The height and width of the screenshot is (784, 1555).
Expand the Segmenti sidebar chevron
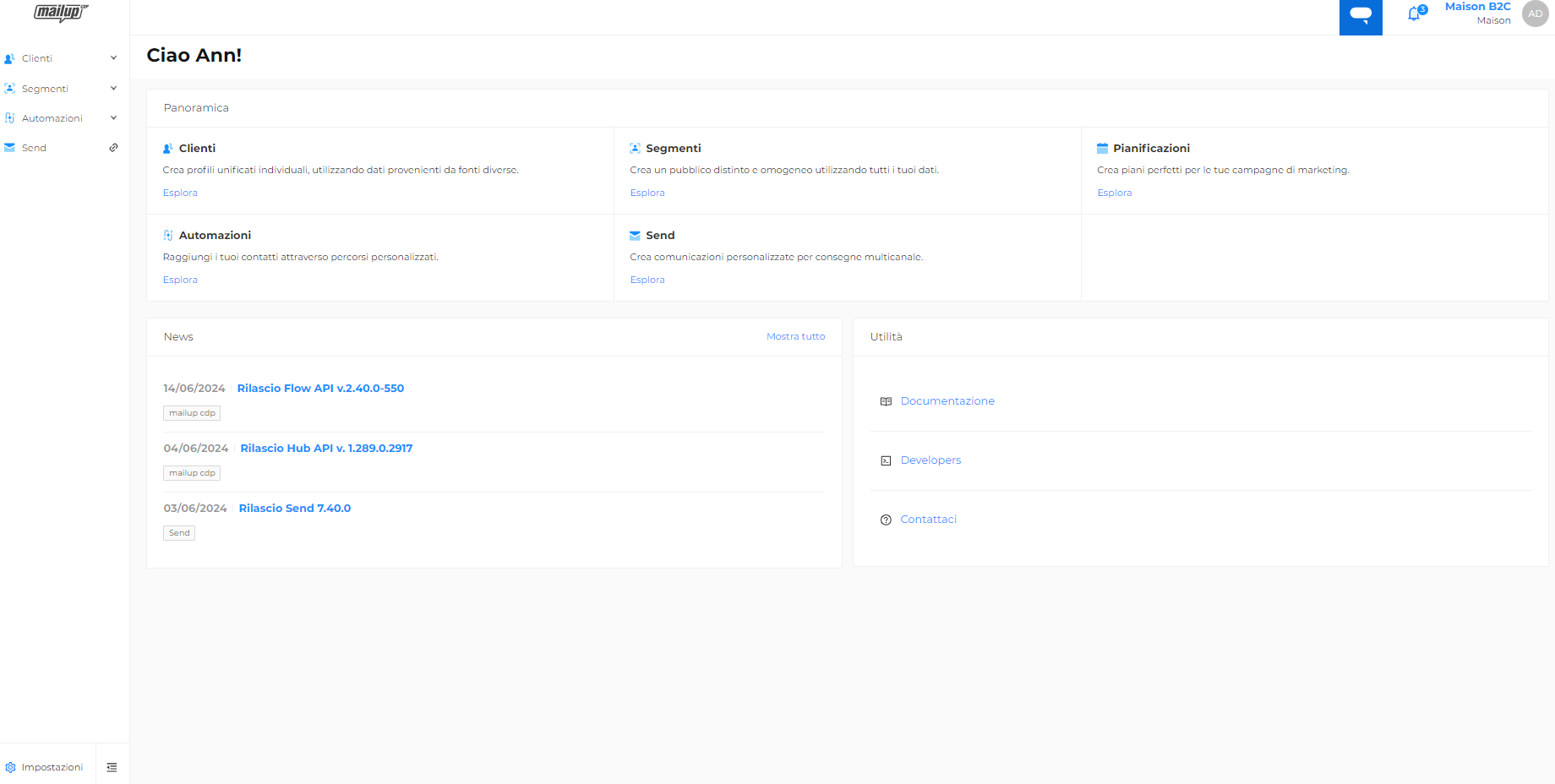113,89
